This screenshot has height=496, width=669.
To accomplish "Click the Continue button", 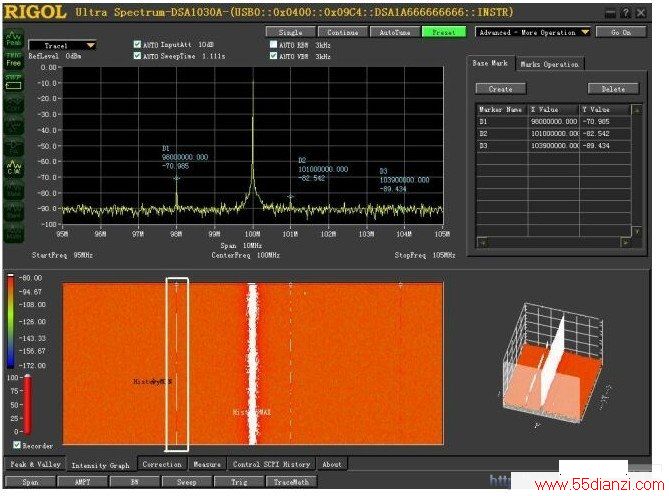I will (343, 32).
